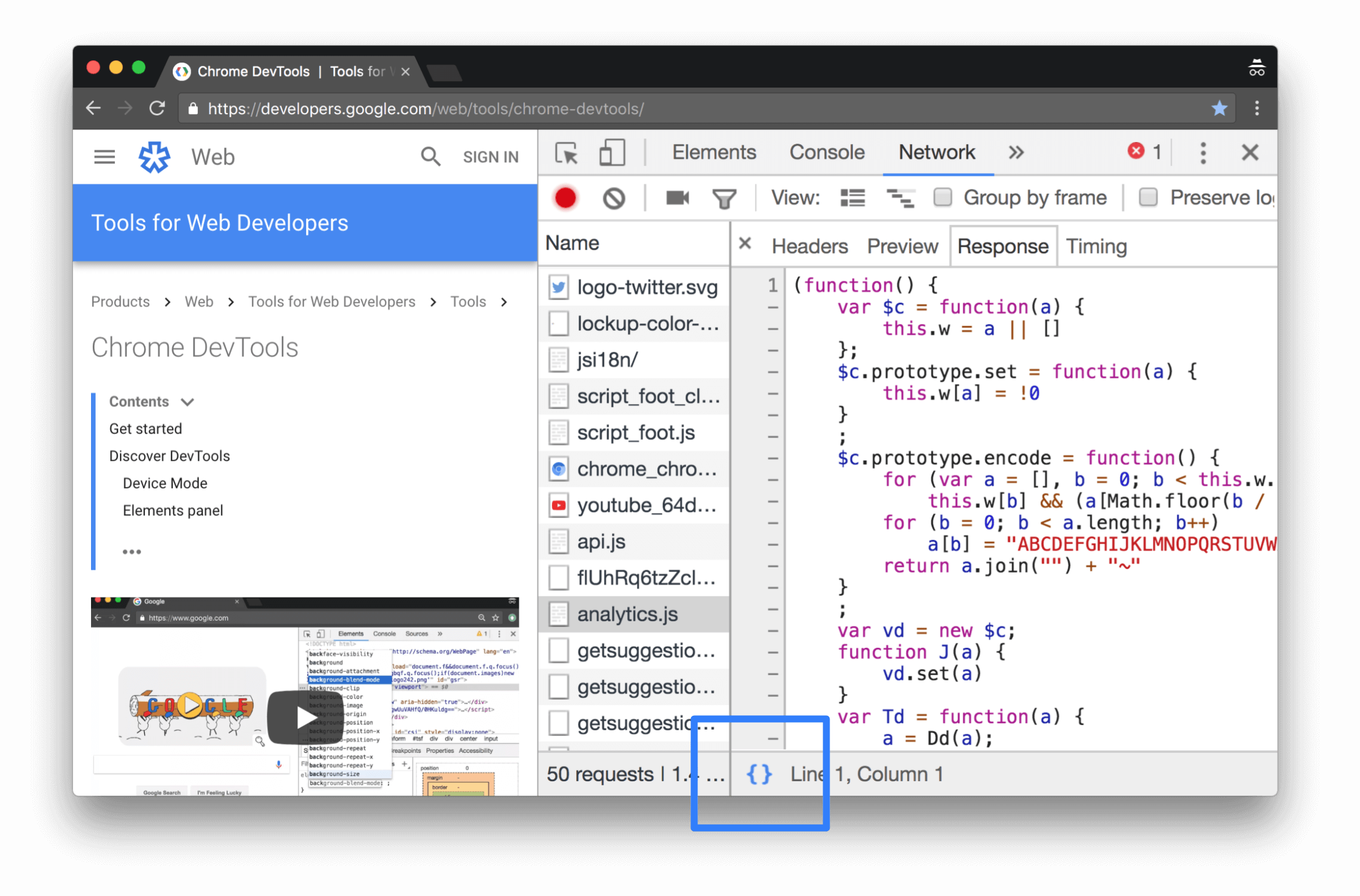Click the SIGN IN button
This screenshot has height=896, width=1360.
[490, 157]
